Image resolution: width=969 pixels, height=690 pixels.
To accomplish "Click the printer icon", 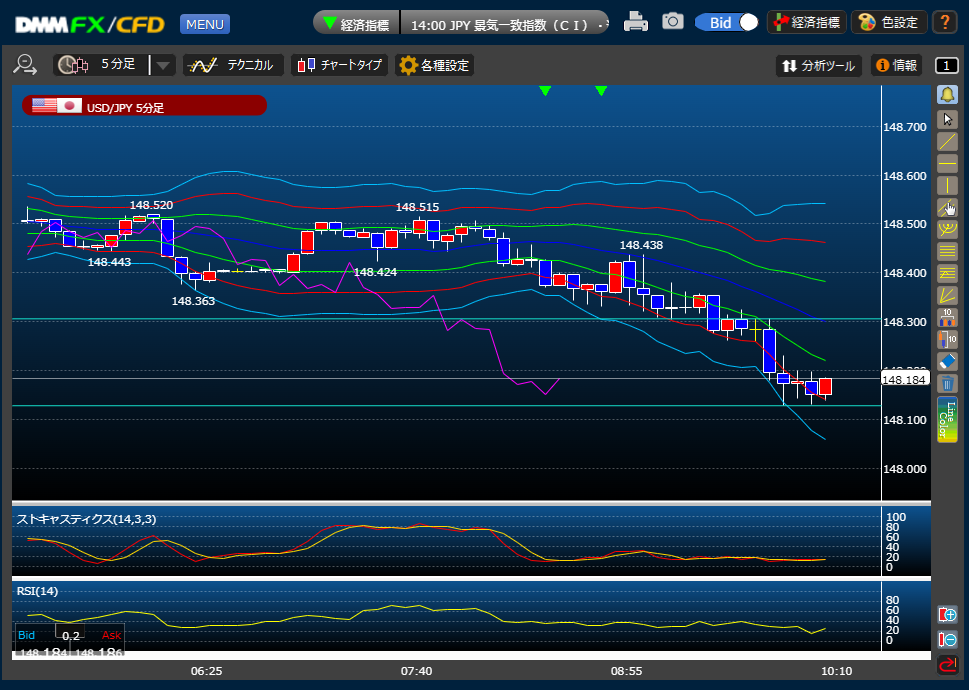I will pos(635,22).
